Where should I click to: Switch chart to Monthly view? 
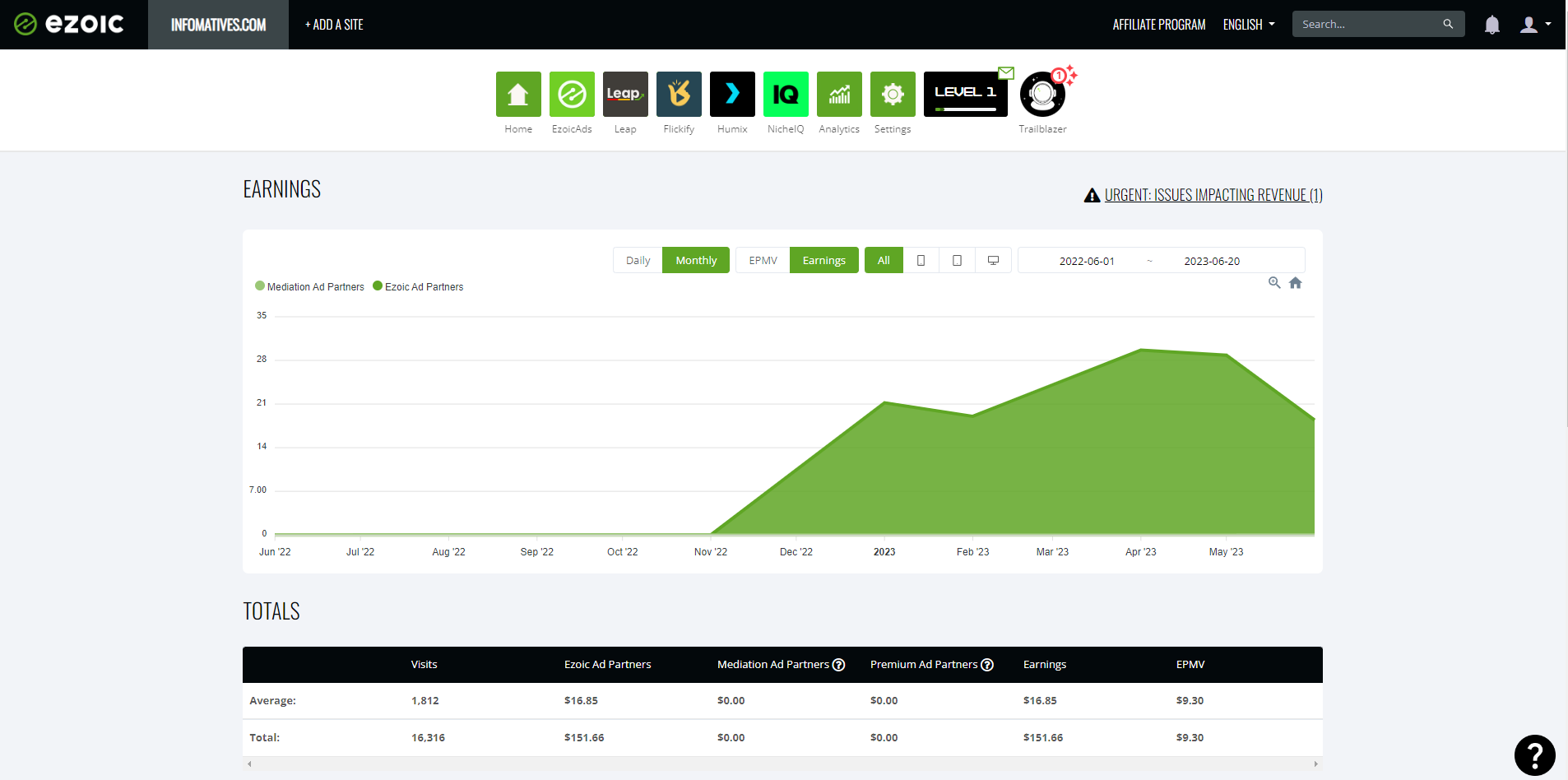point(696,260)
